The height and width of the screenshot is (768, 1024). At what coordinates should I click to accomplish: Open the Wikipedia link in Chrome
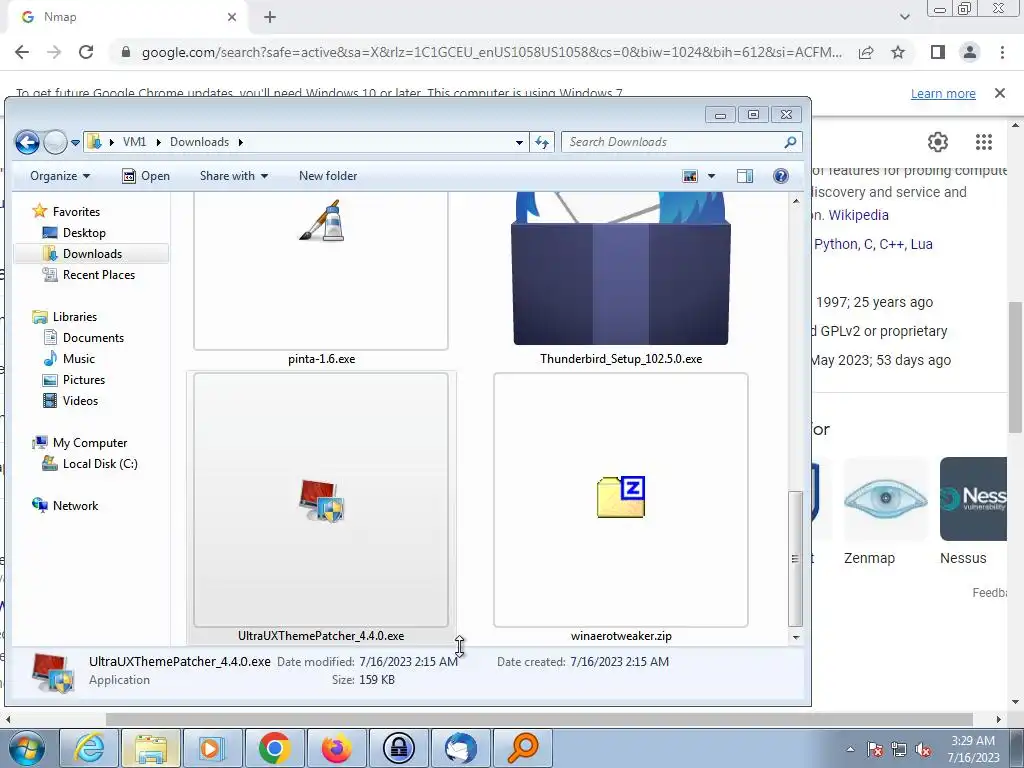click(x=858, y=215)
